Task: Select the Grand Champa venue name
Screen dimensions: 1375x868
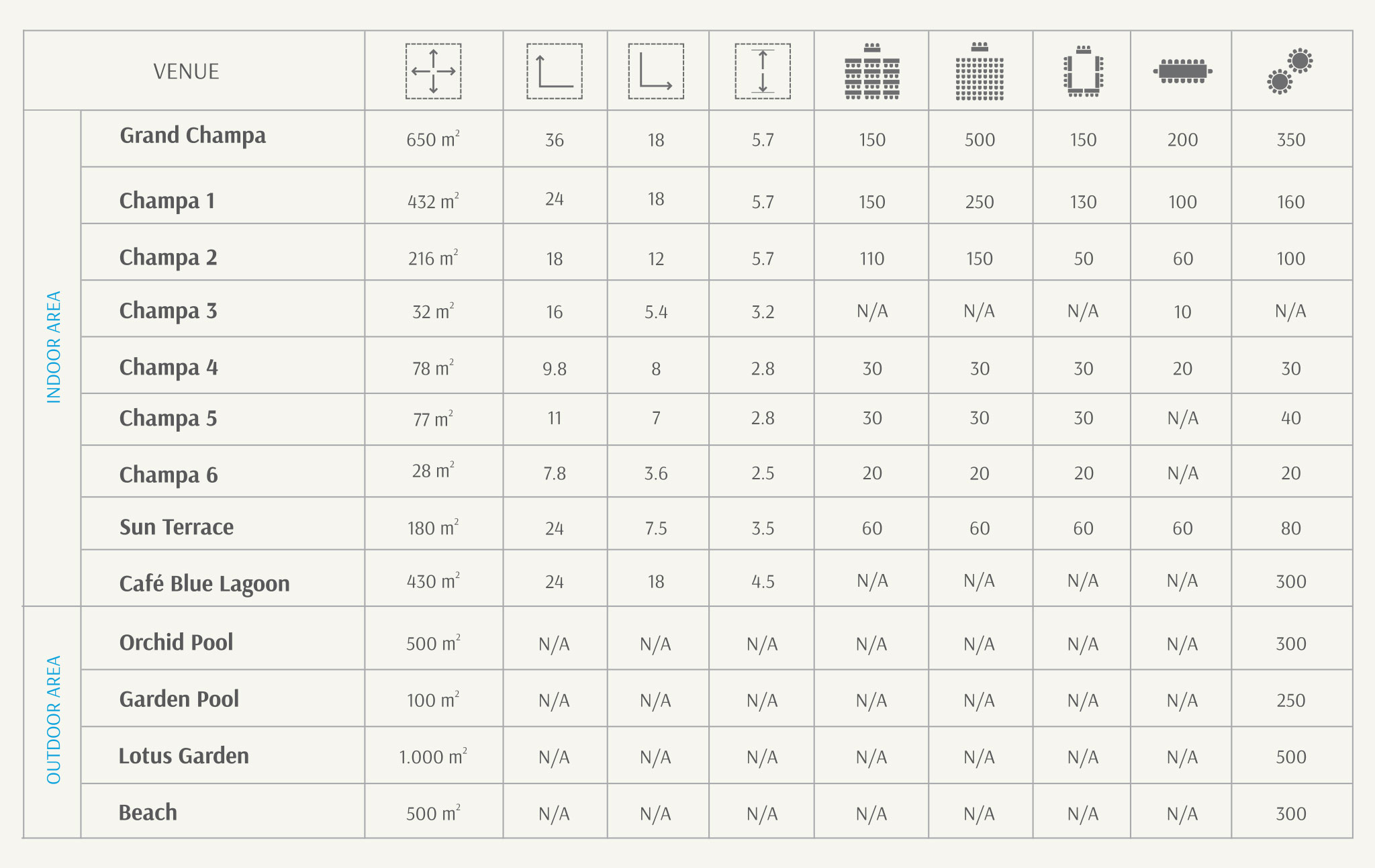Action: click(x=193, y=136)
